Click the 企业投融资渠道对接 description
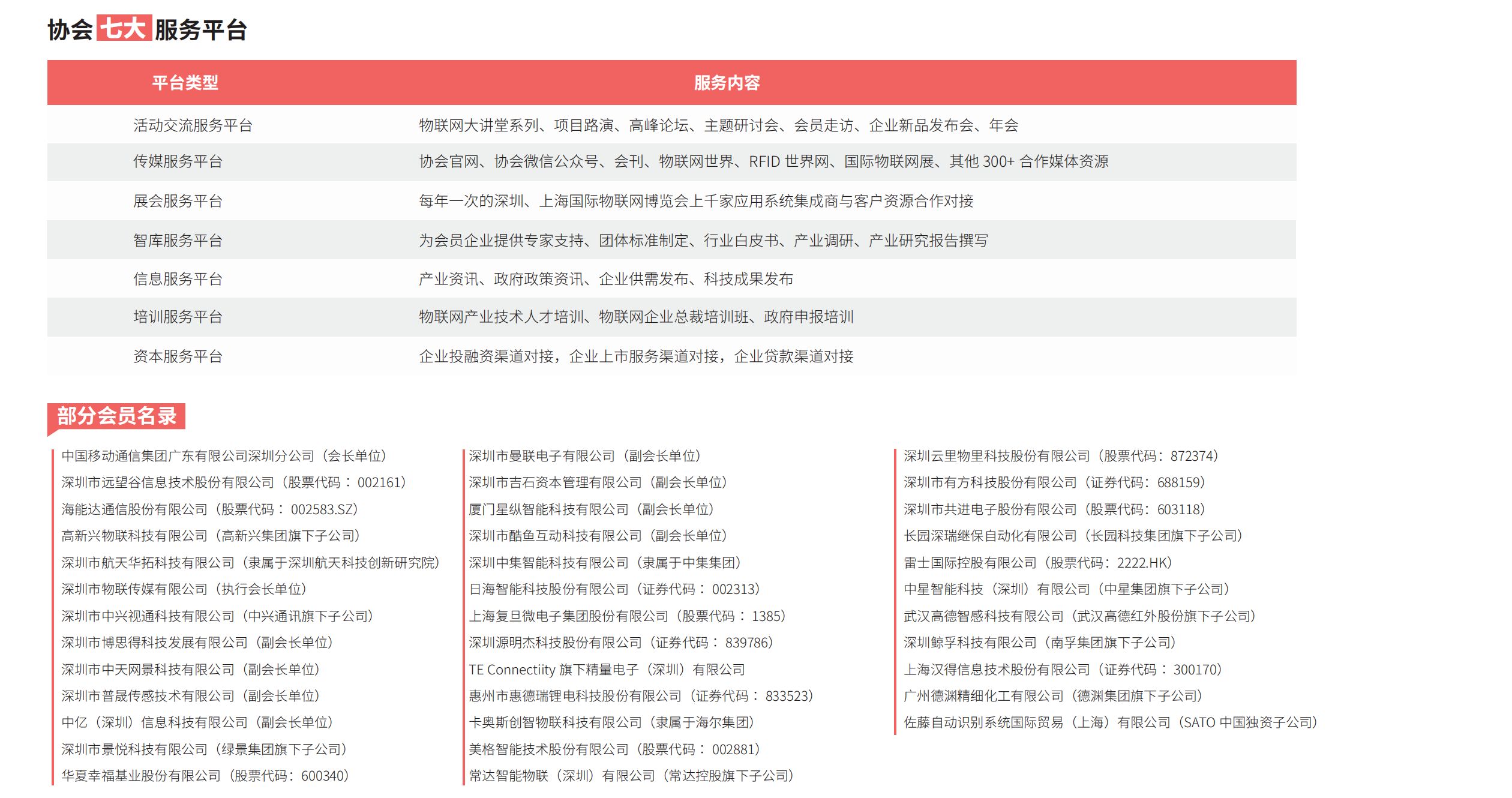The width and height of the screenshot is (1512, 798). [636, 356]
